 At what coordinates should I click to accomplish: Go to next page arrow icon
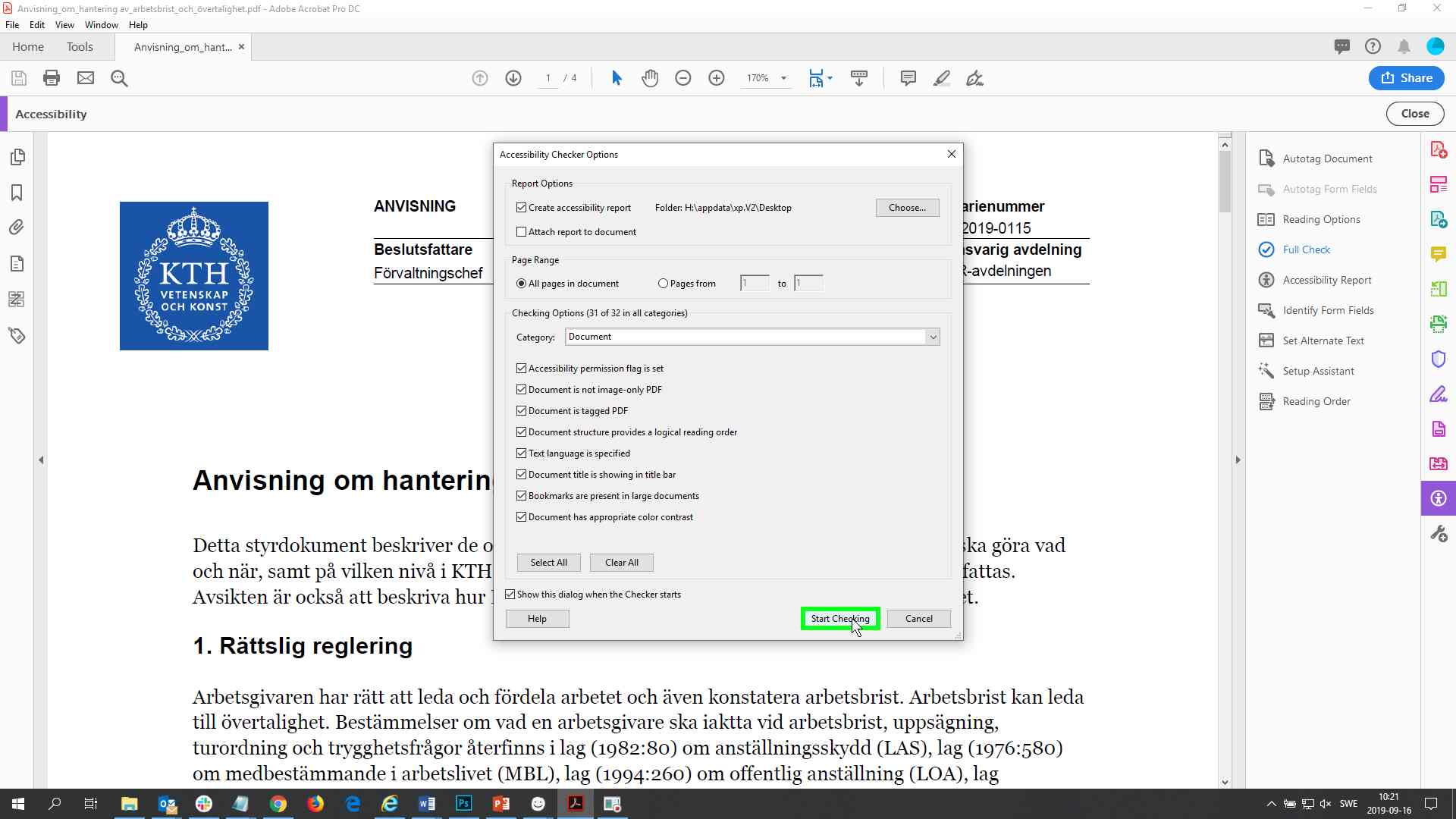click(513, 78)
